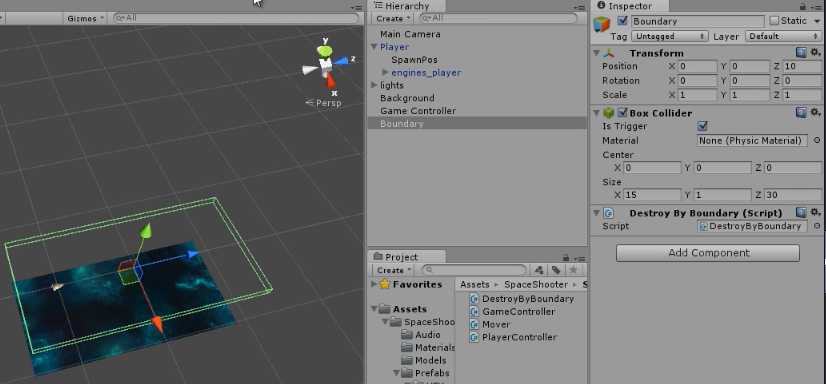Collapse the Box Collider component foldout

(x=596, y=112)
